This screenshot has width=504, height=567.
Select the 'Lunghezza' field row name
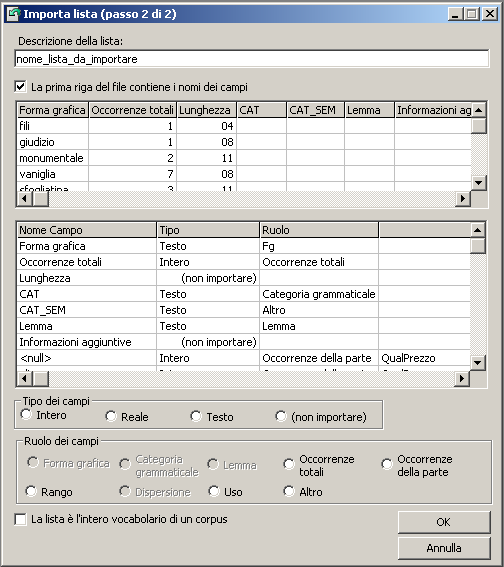[x=86, y=278]
